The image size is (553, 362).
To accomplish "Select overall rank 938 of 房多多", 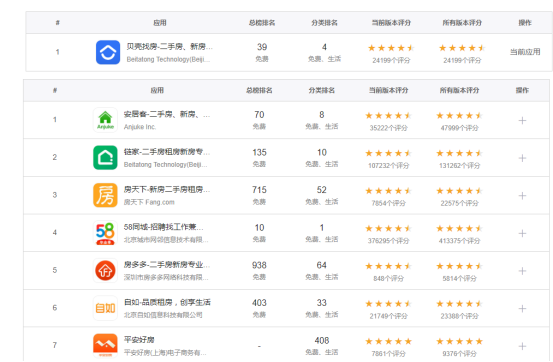I will [x=259, y=265].
